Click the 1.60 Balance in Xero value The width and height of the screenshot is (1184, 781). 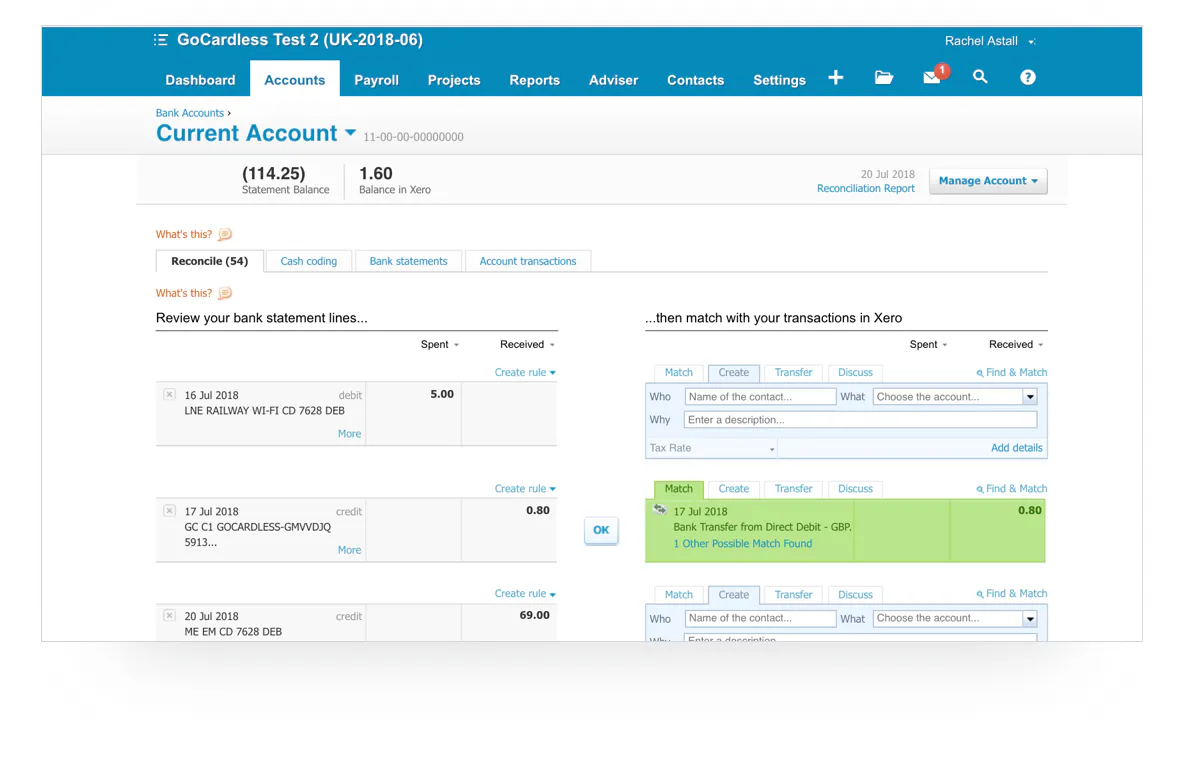[376, 174]
